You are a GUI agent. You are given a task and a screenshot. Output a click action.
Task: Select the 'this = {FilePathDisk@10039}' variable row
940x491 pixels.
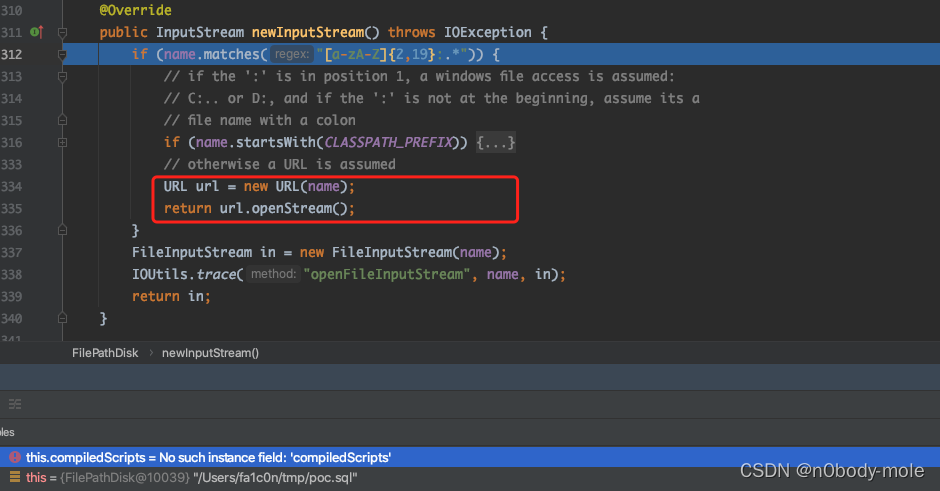pyautogui.click(x=470, y=478)
